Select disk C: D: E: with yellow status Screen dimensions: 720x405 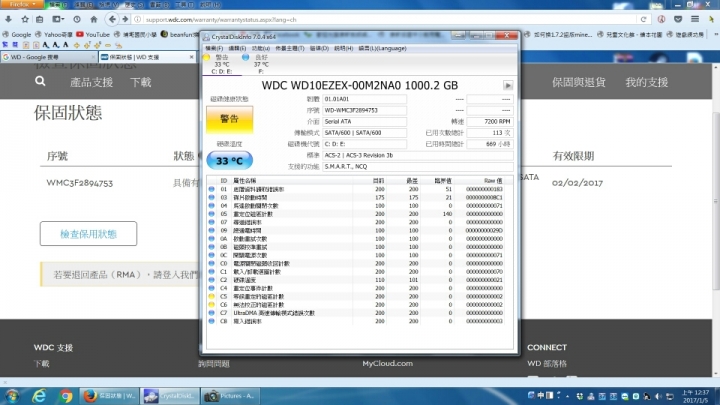tap(221, 64)
